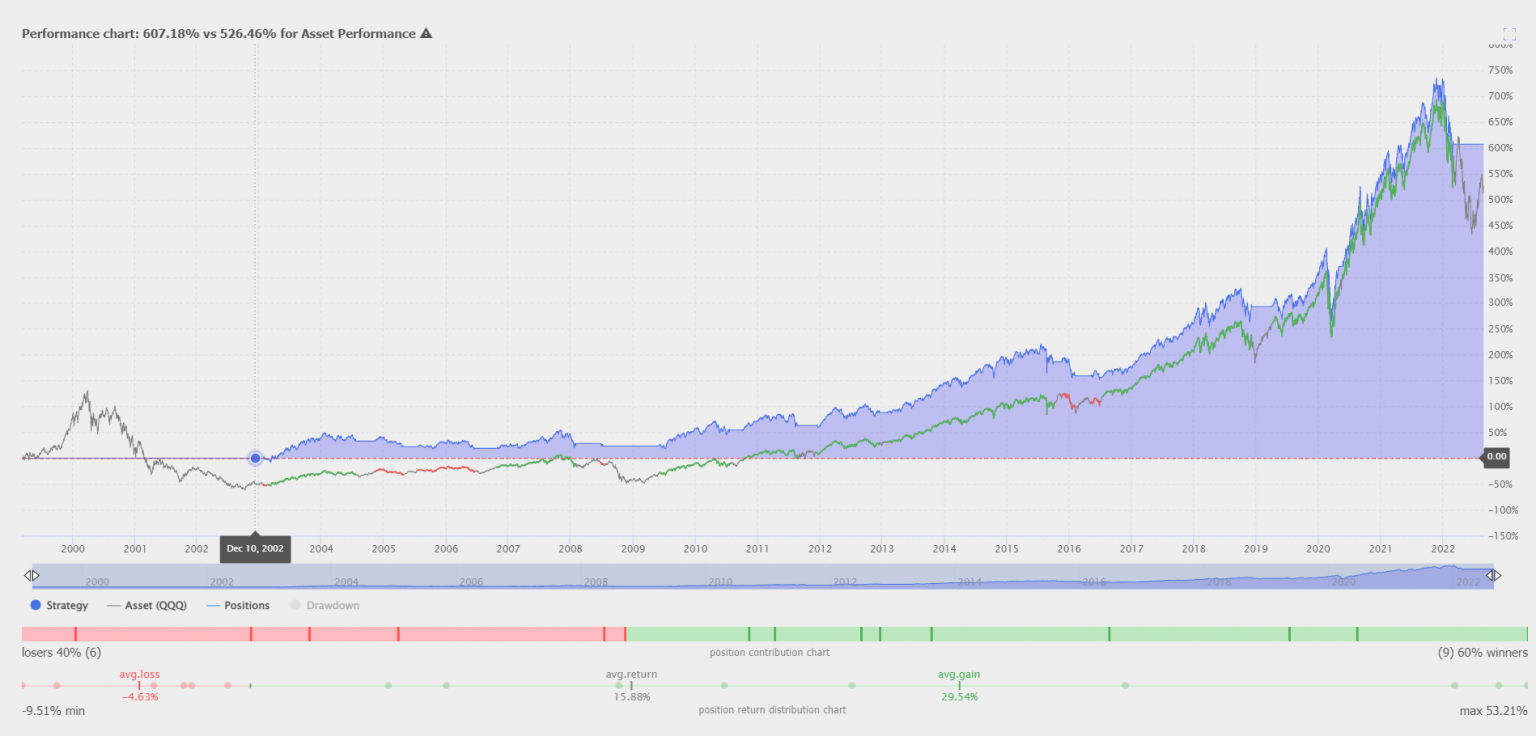Click the avg.gain marker in the distribution chart

click(x=959, y=685)
